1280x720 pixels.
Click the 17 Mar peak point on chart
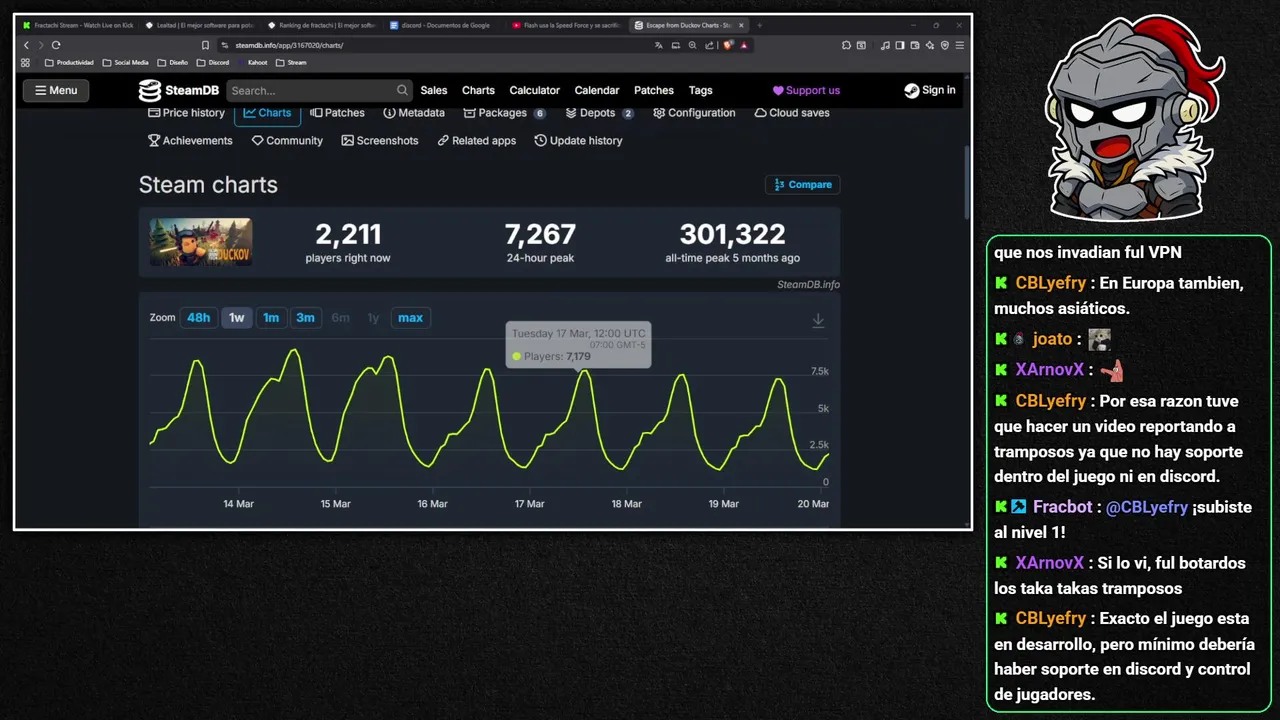[583, 371]
